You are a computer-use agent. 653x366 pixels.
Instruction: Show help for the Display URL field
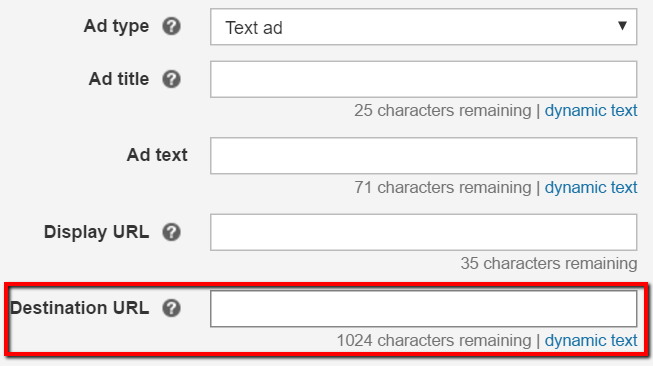(171, 232)
